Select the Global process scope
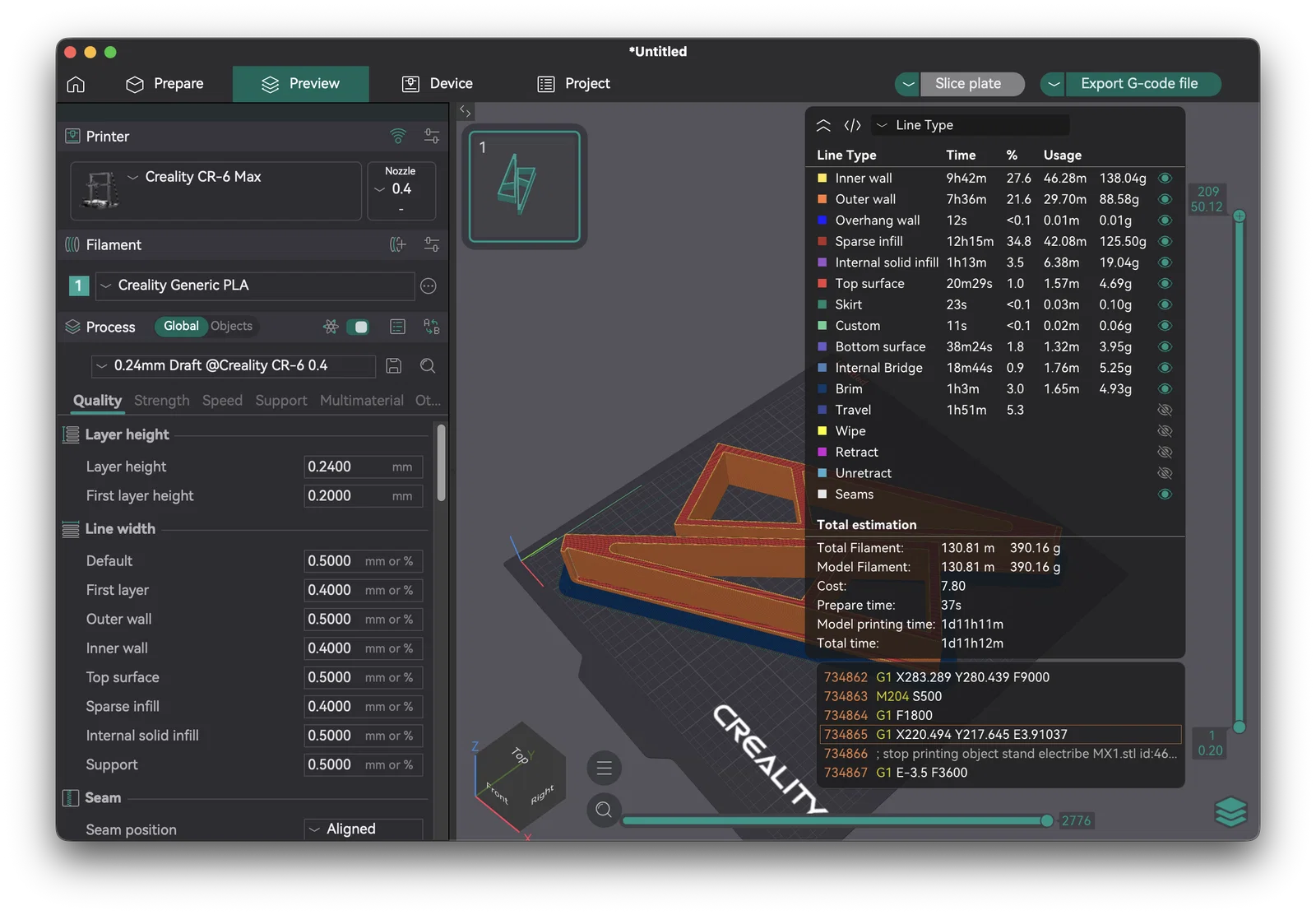Viewport: 1316px width, 915px height. (x=181, y=327)
